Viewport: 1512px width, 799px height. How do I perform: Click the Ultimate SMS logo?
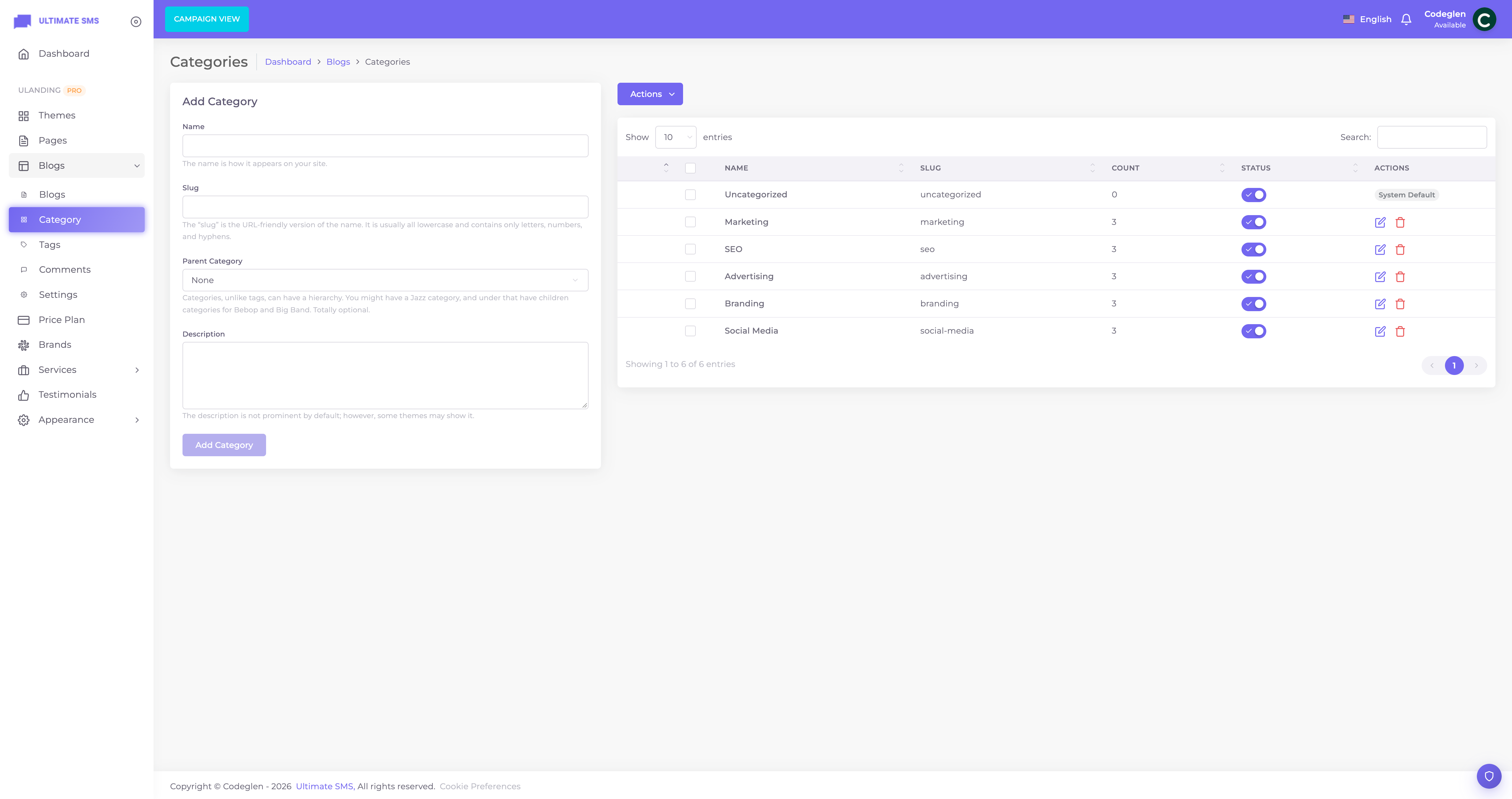pyautogui.click(x=56, y=21)
